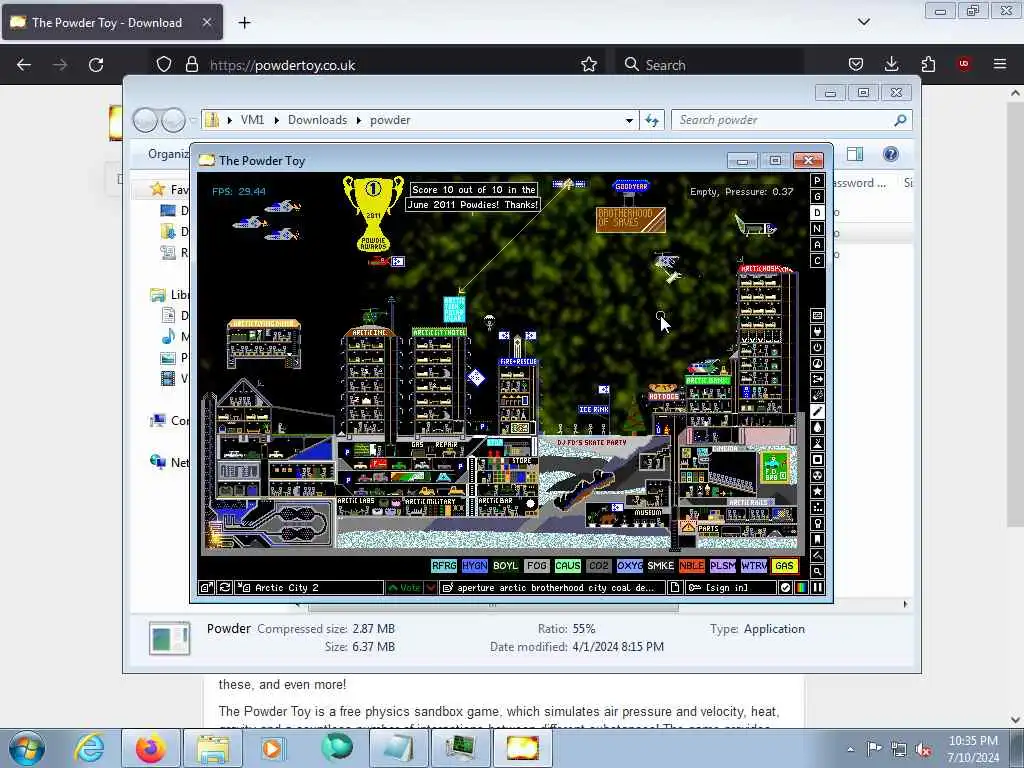Open the Special menu star icon
Image resolution: width=1024 pixels, height=768 pixels.
[817, 491]
